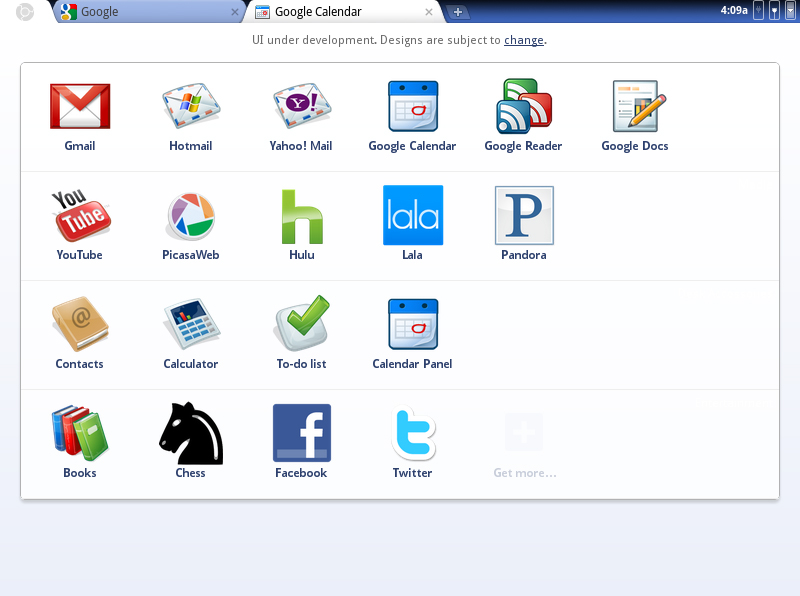Click the 'YouTube' text label

pos(79,255)
